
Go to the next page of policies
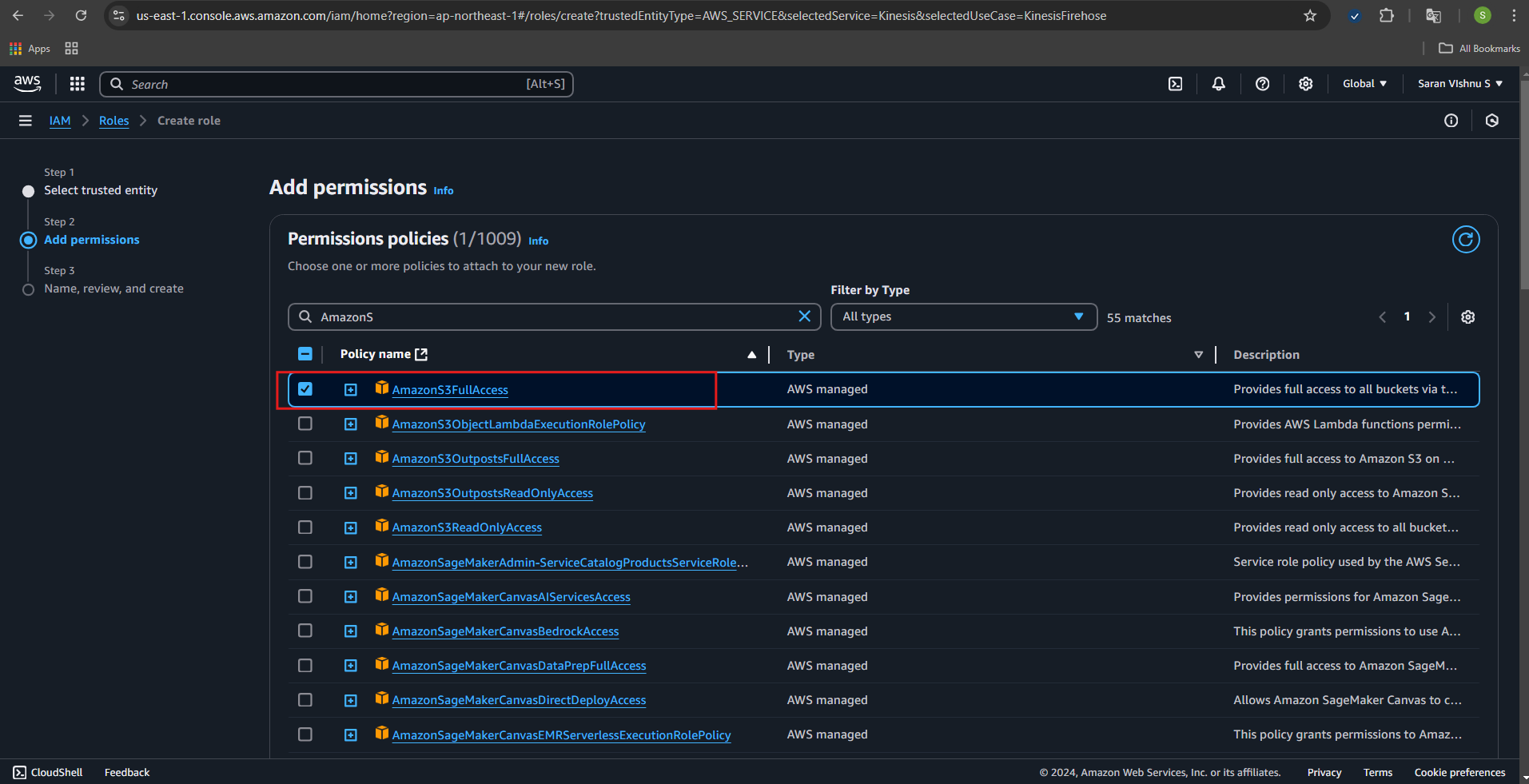click(1431, 317)
